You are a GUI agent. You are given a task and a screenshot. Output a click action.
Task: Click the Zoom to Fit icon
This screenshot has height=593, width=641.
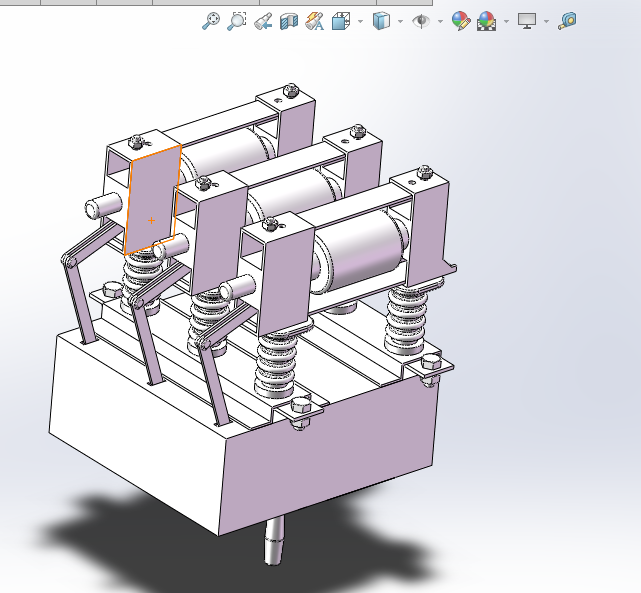(211, 20)
